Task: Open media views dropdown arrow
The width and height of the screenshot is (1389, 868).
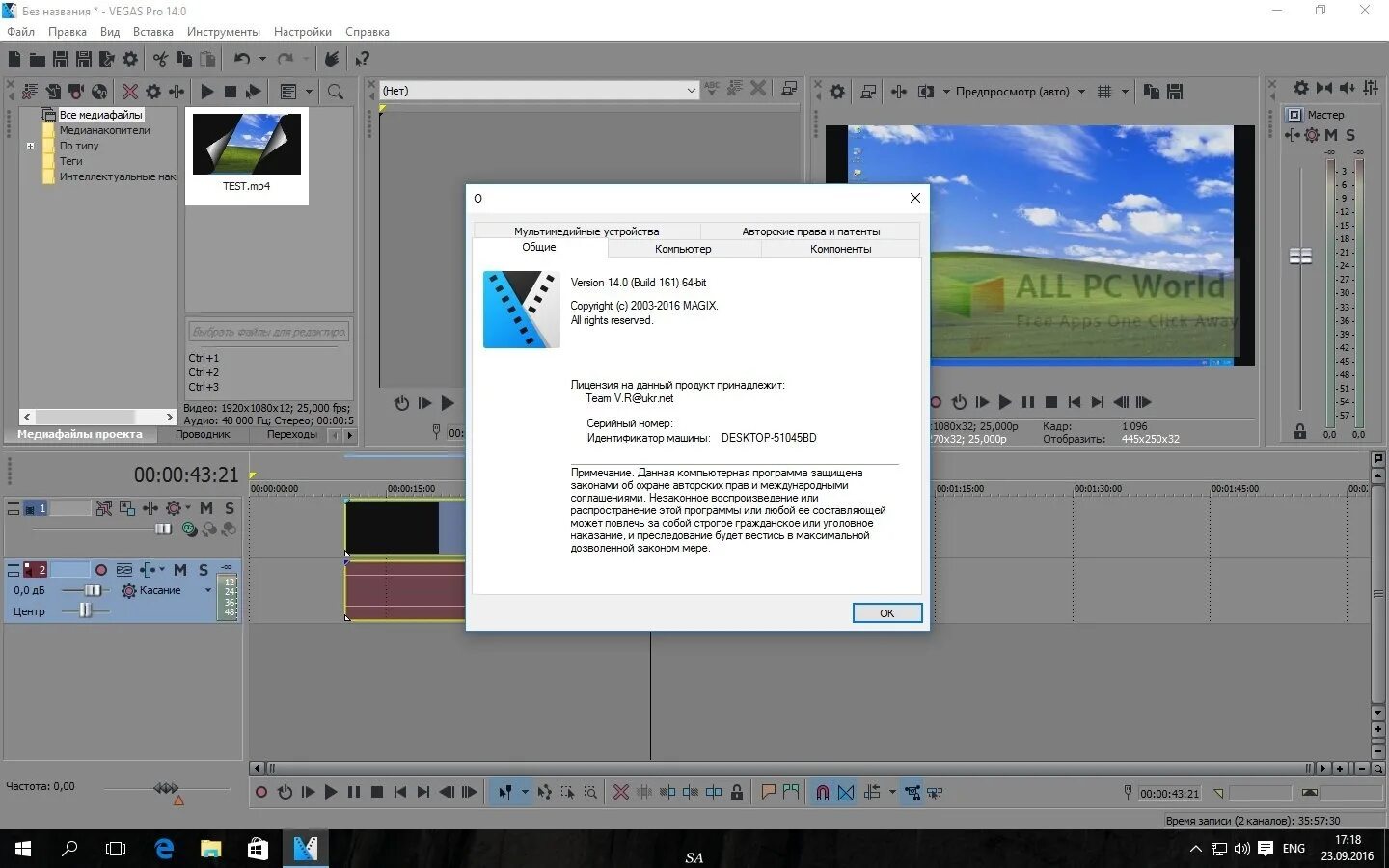Action: point(310,92)
